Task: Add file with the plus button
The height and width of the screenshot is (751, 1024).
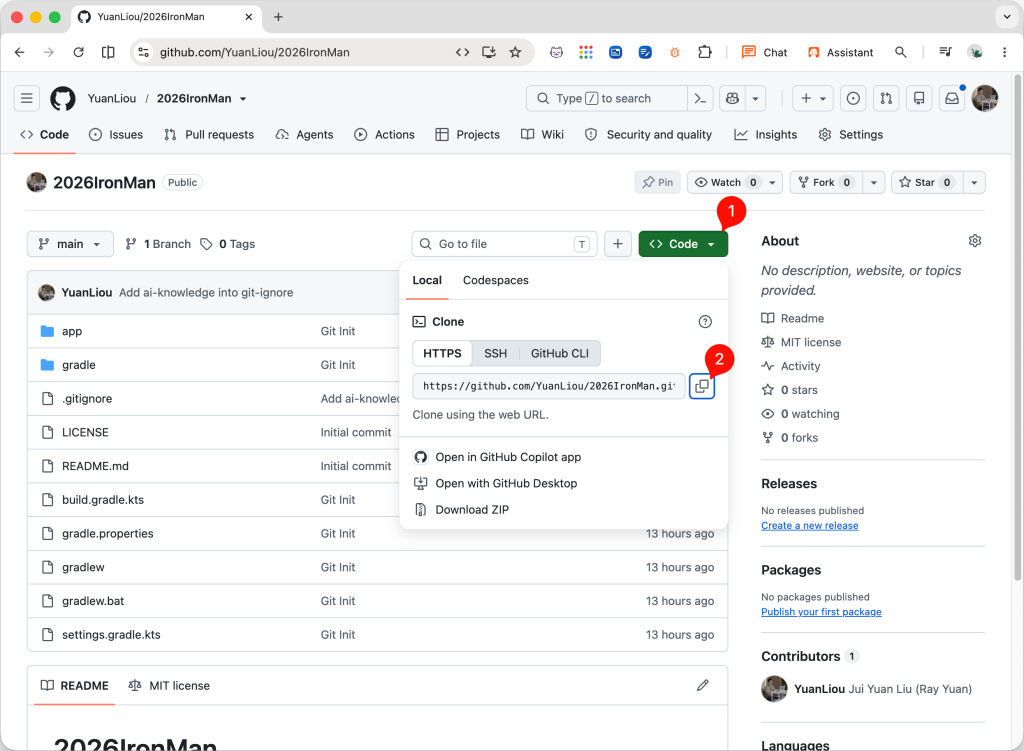Action: point(618,244)
